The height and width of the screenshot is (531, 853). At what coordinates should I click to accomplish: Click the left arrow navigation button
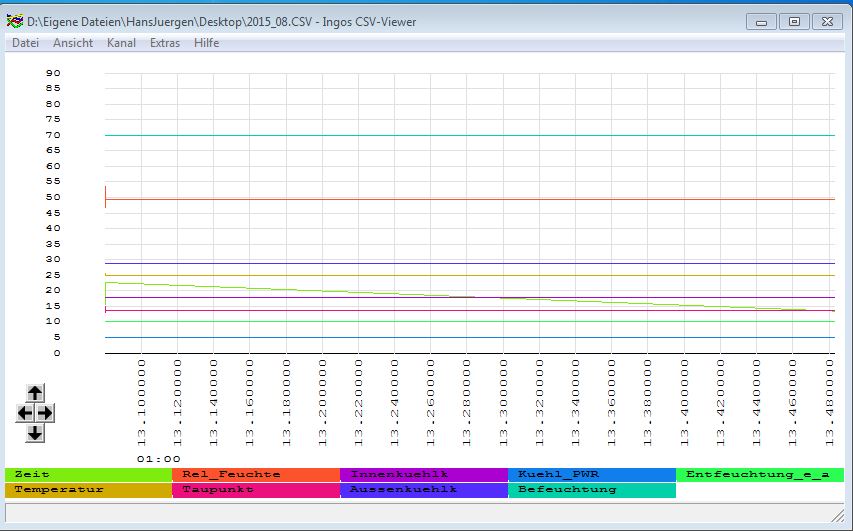click(x=25, y=413)
